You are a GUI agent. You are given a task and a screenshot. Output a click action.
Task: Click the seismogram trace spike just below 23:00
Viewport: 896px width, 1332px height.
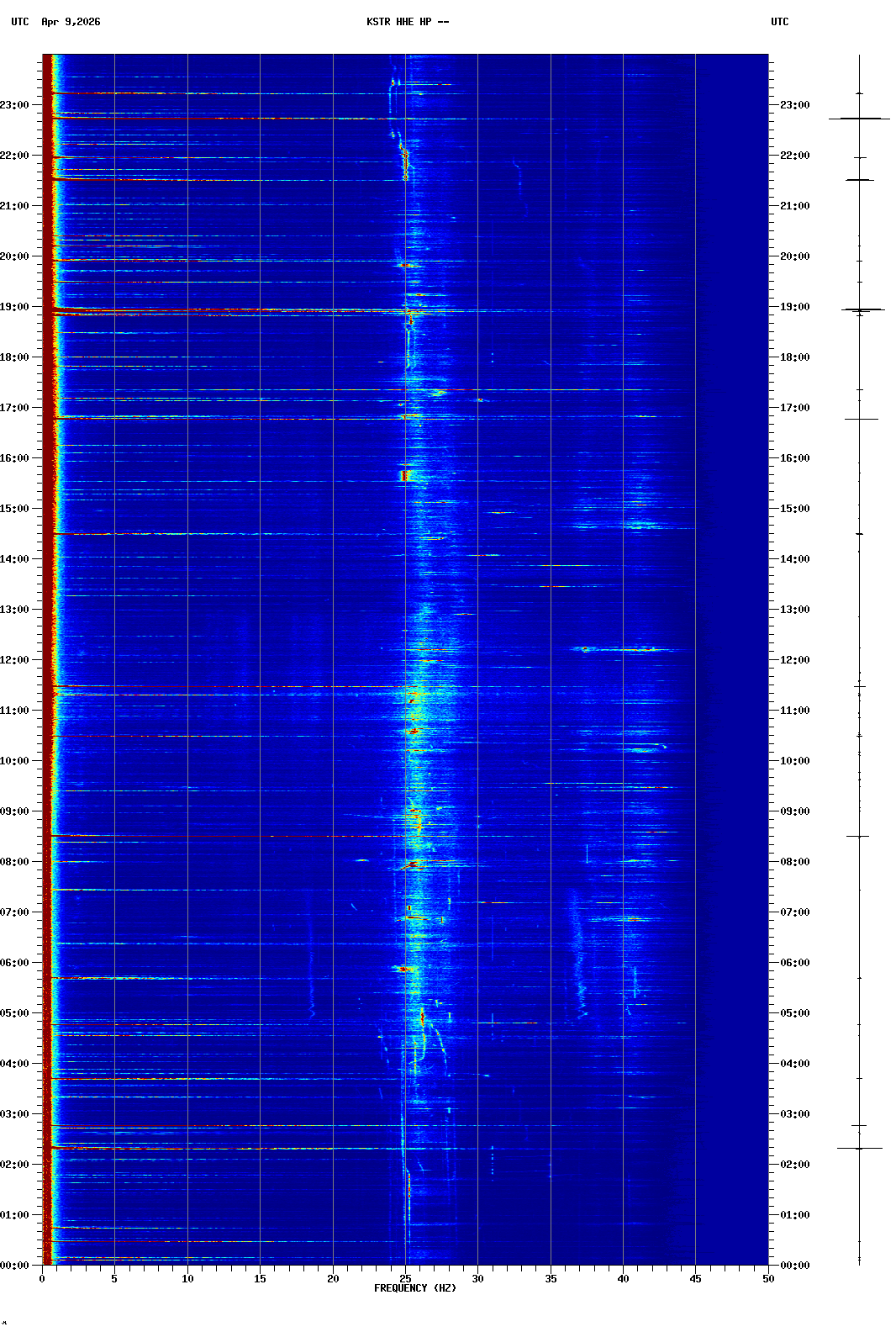859,119
